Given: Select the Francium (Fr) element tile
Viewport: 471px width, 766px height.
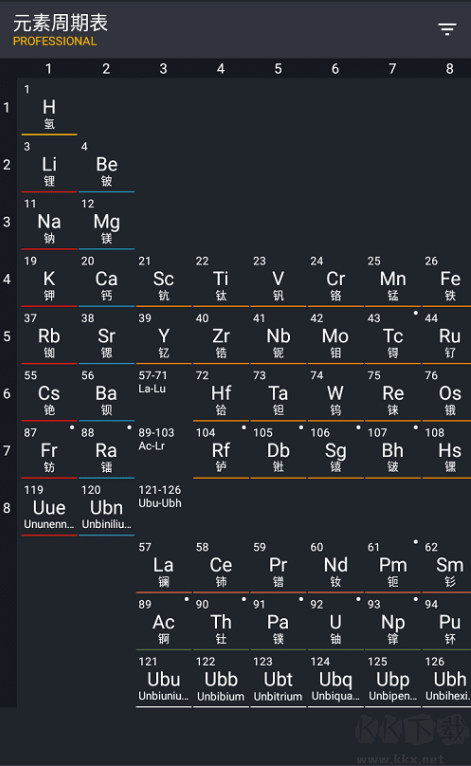Looking at the screenshot, I should tap(49, 450).
